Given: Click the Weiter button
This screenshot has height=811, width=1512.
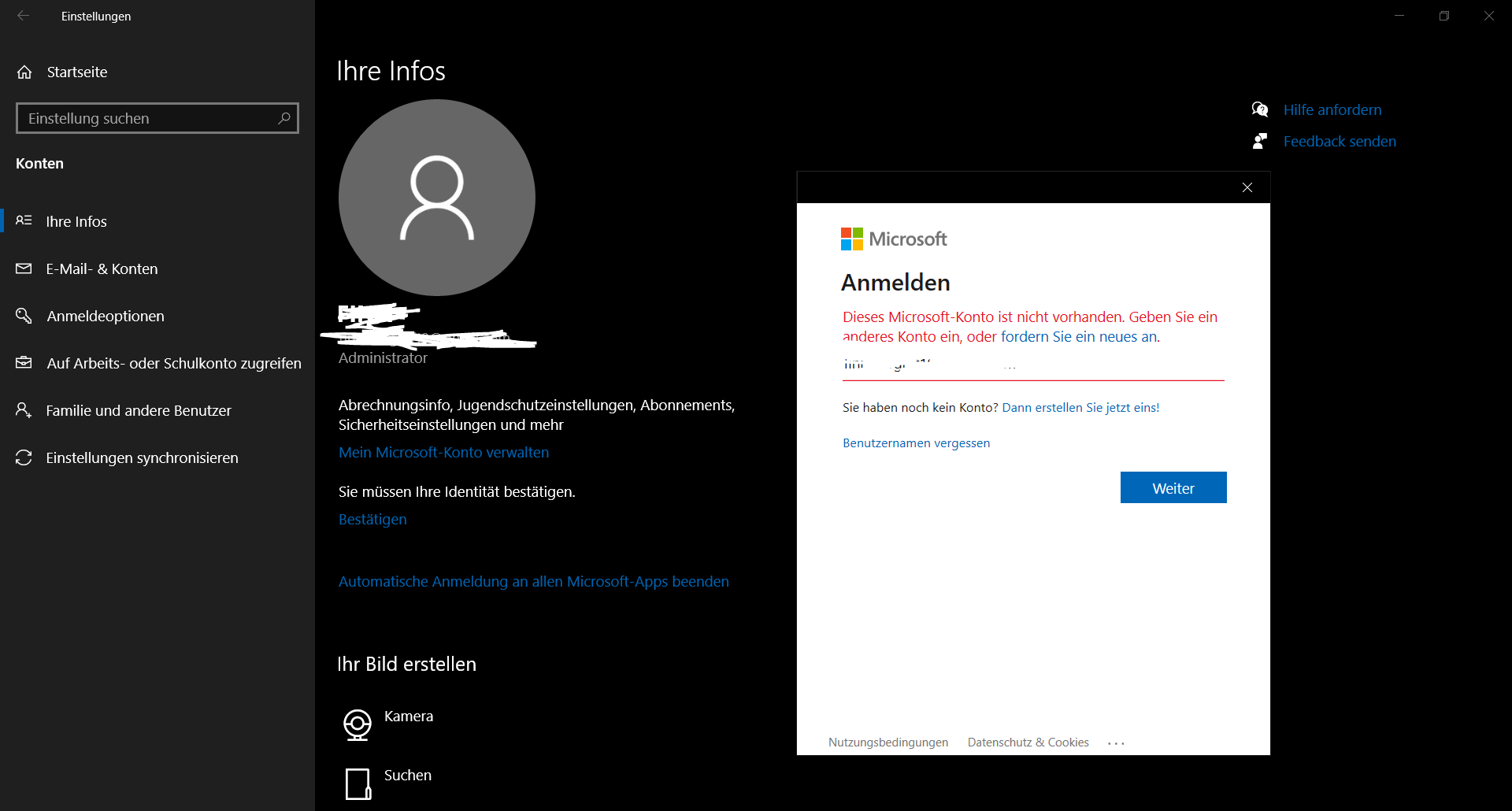Looking at the screenshot, I should (x=1173, y=487).
